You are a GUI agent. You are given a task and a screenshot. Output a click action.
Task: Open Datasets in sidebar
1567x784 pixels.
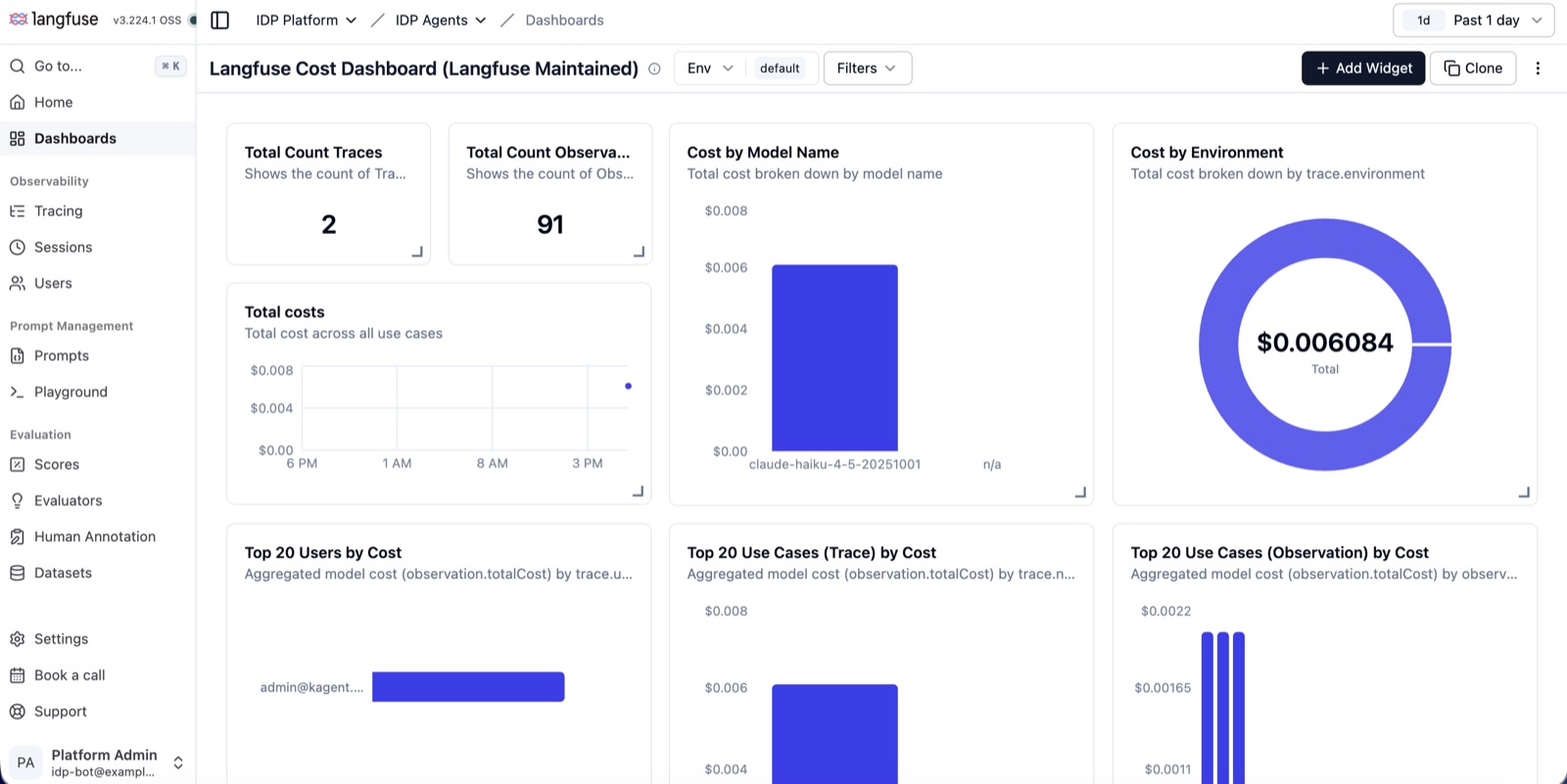point(98,573)
